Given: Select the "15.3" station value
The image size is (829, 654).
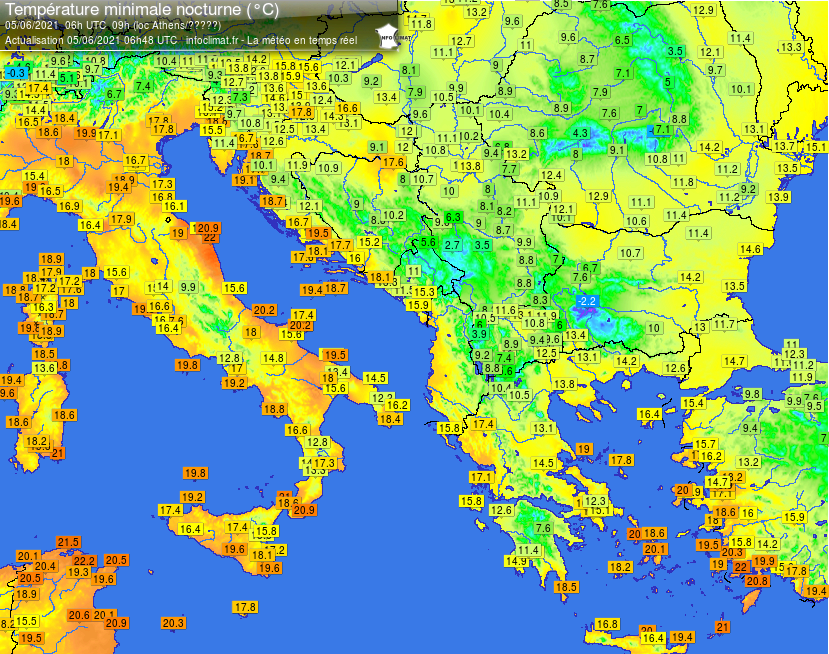Looking at the screenshot, I should pos(424,292).
